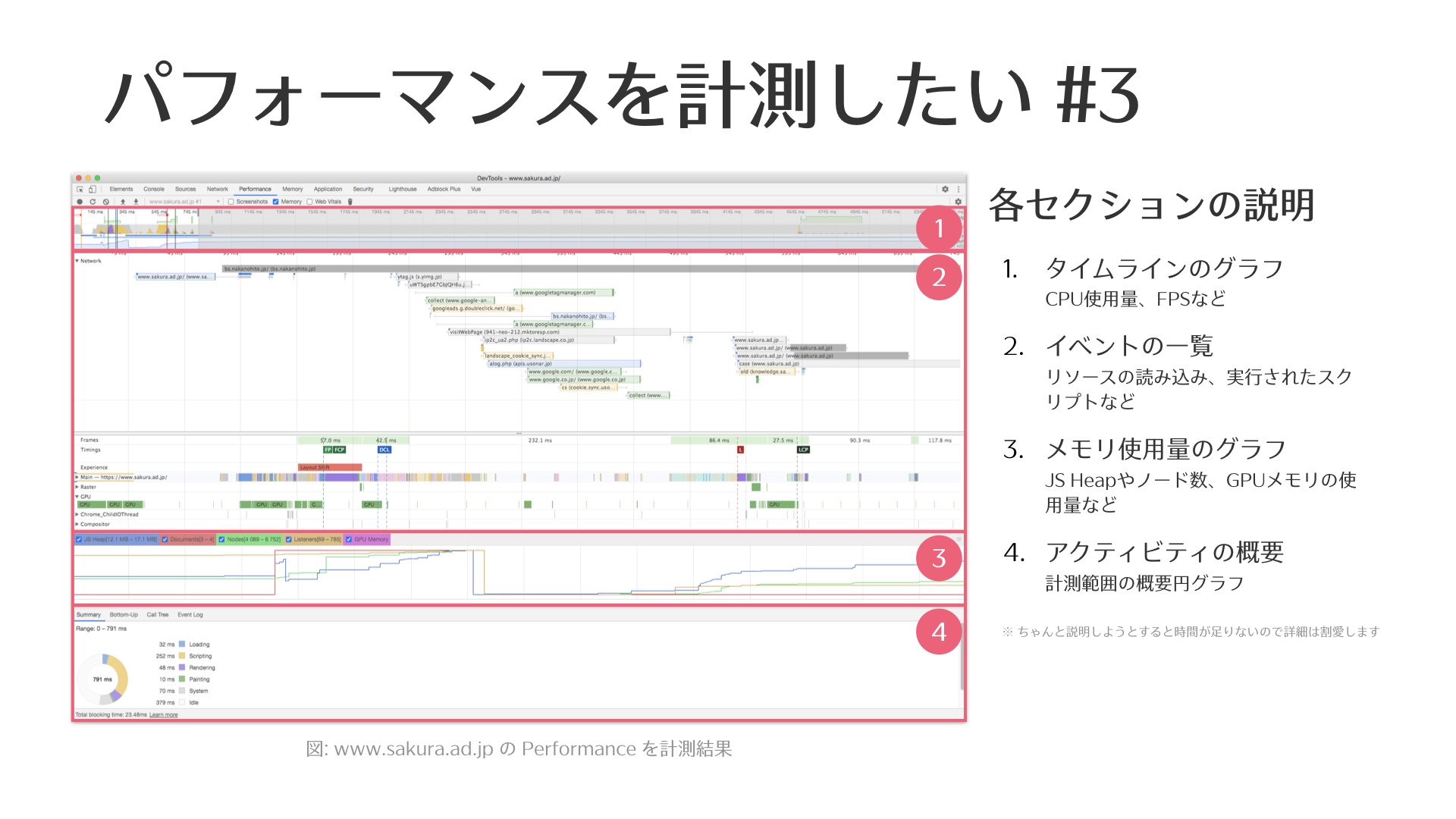Start recording with the record button

point(80,202)
